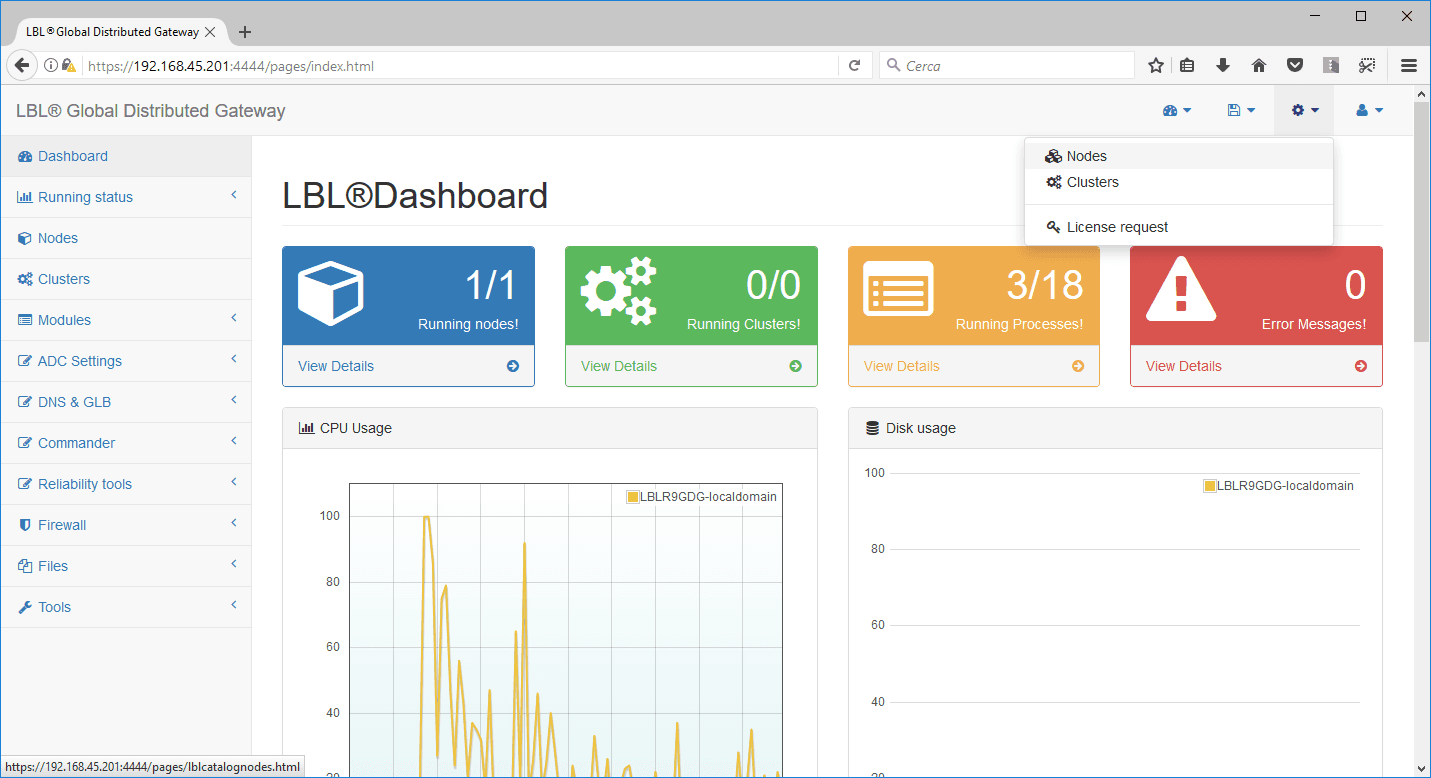Choose License request in dropdown menu
This screenshot has height=778, width=1431.
pos(1117,227)
